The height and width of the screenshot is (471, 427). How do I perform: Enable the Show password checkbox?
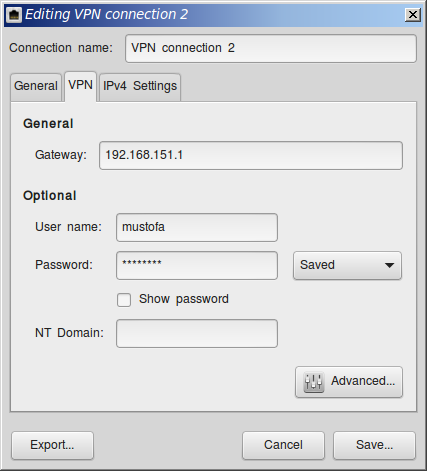click(x=124, y=300)
